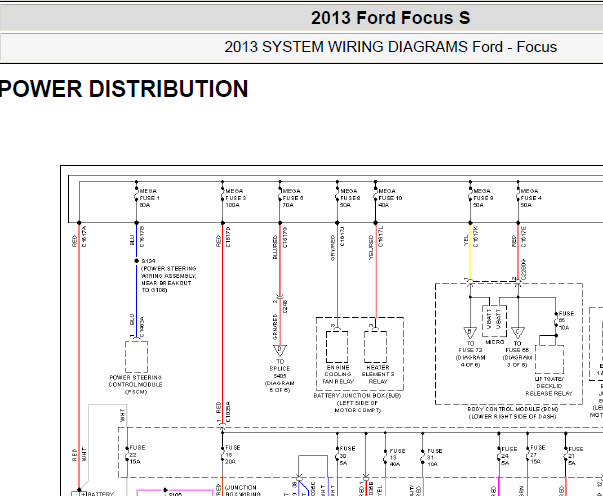603x496 pixels.
Task: Click the 'BATTERY' label at bottom left
Action: coord(100,493)
